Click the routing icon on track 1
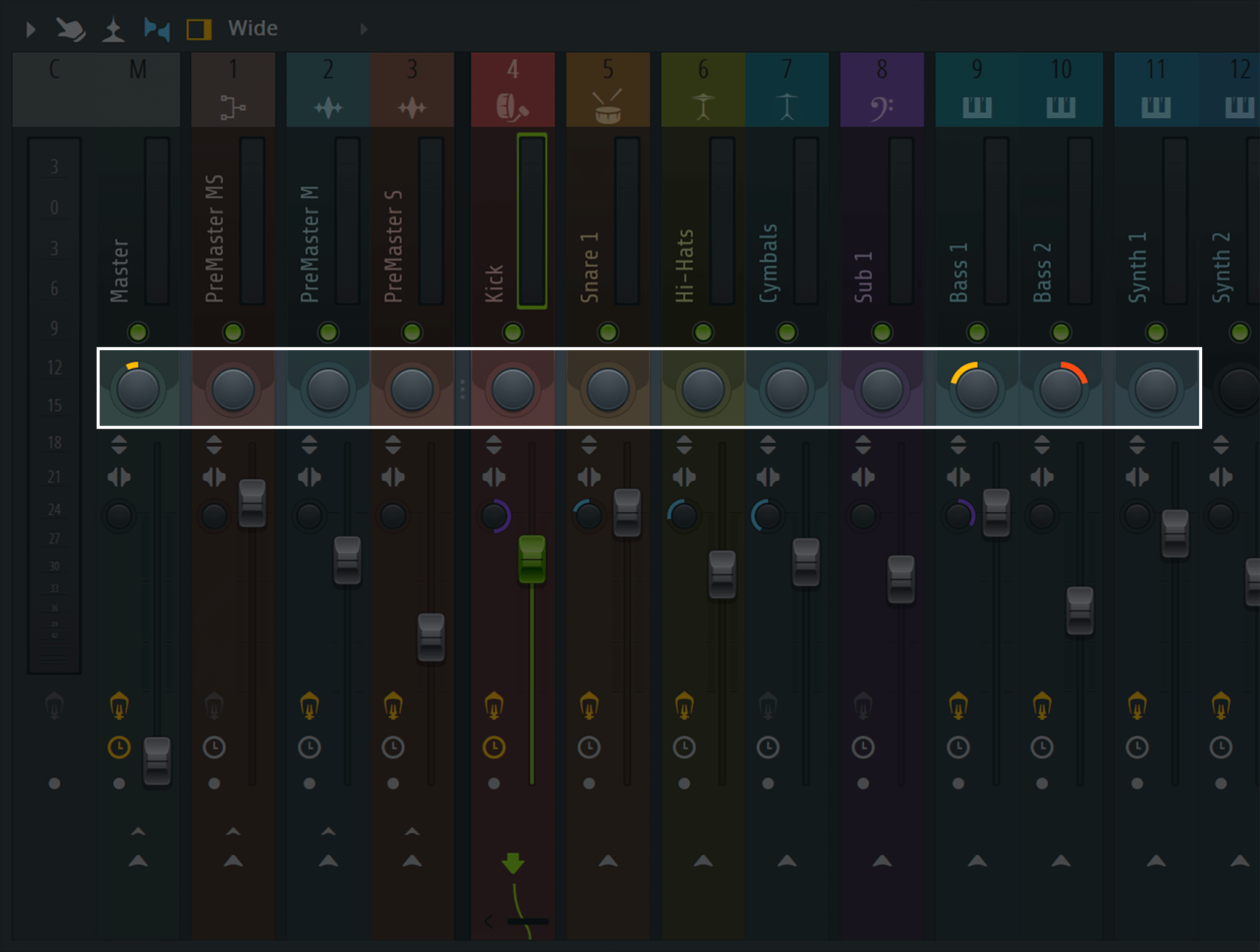This screenshot has height=952, width=1260. pyautogui.click(x=233, y=108)
